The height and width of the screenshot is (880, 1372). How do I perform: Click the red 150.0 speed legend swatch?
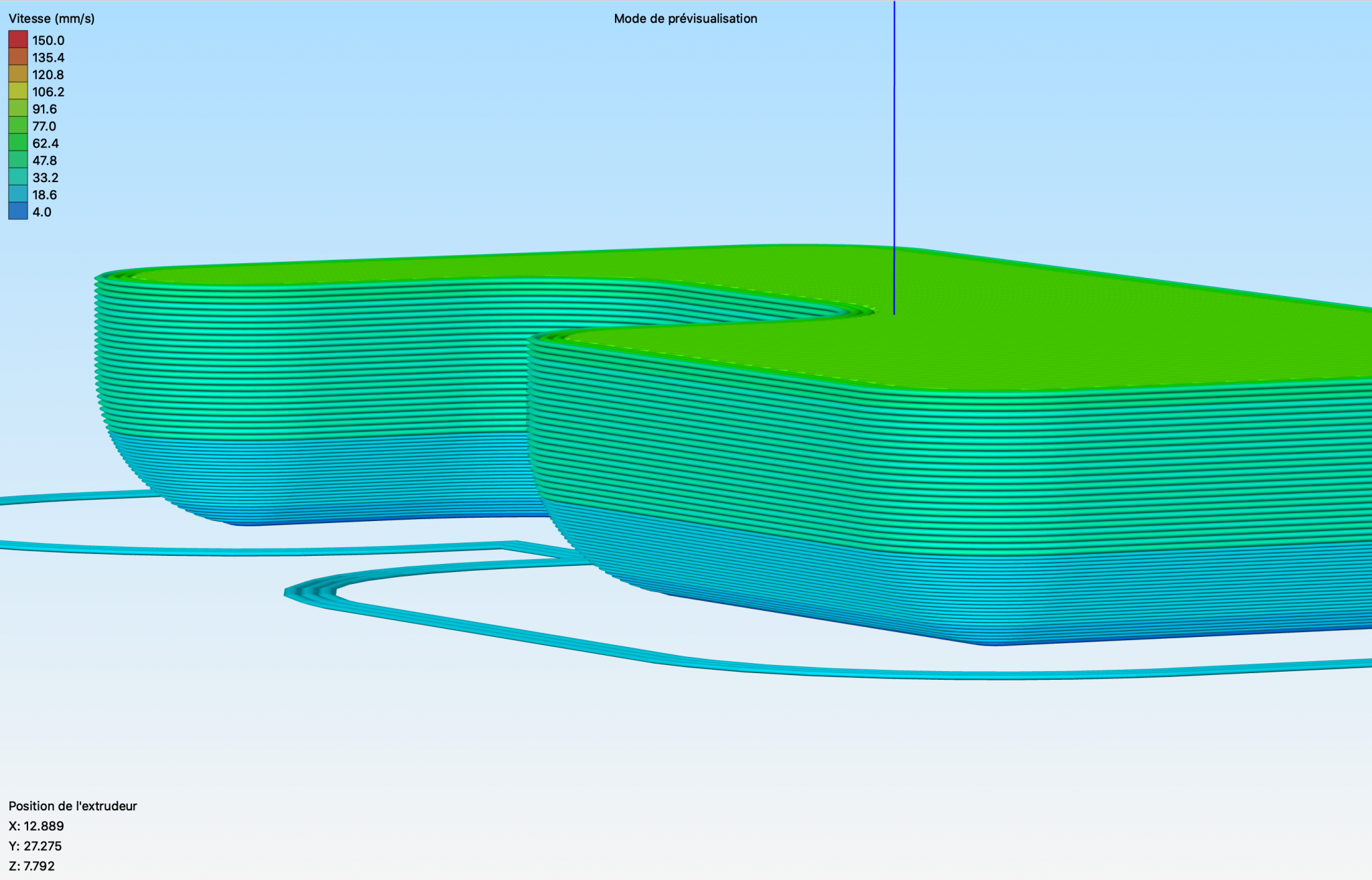18,40
